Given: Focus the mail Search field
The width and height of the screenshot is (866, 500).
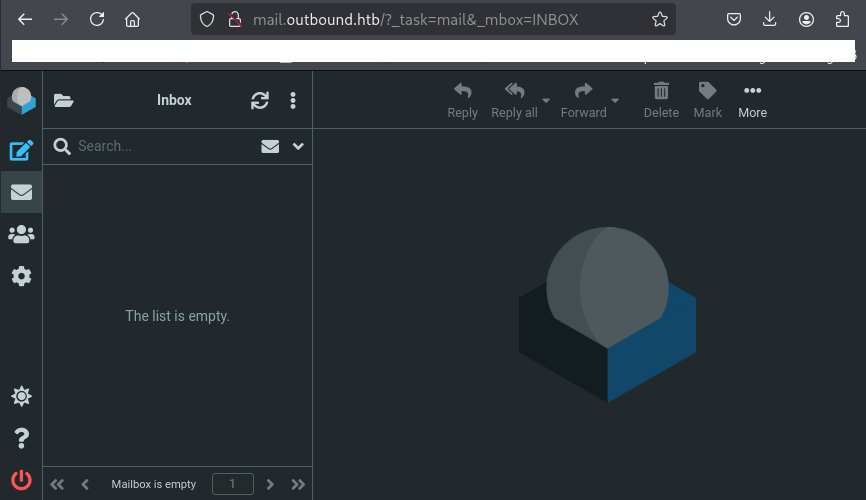Looking at the screenshot, I should click(160, 146).
